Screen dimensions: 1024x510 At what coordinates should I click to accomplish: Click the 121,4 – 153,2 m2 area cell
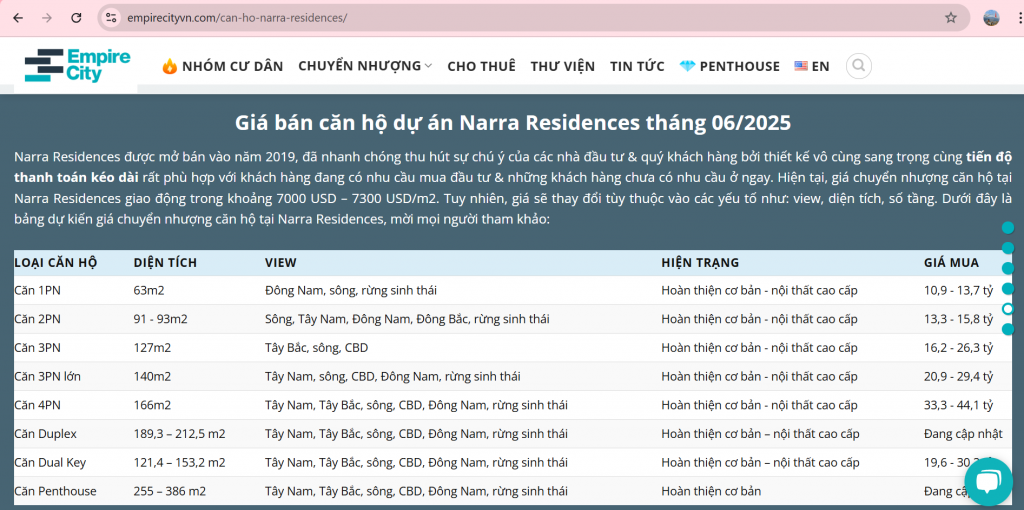(179, 462)
